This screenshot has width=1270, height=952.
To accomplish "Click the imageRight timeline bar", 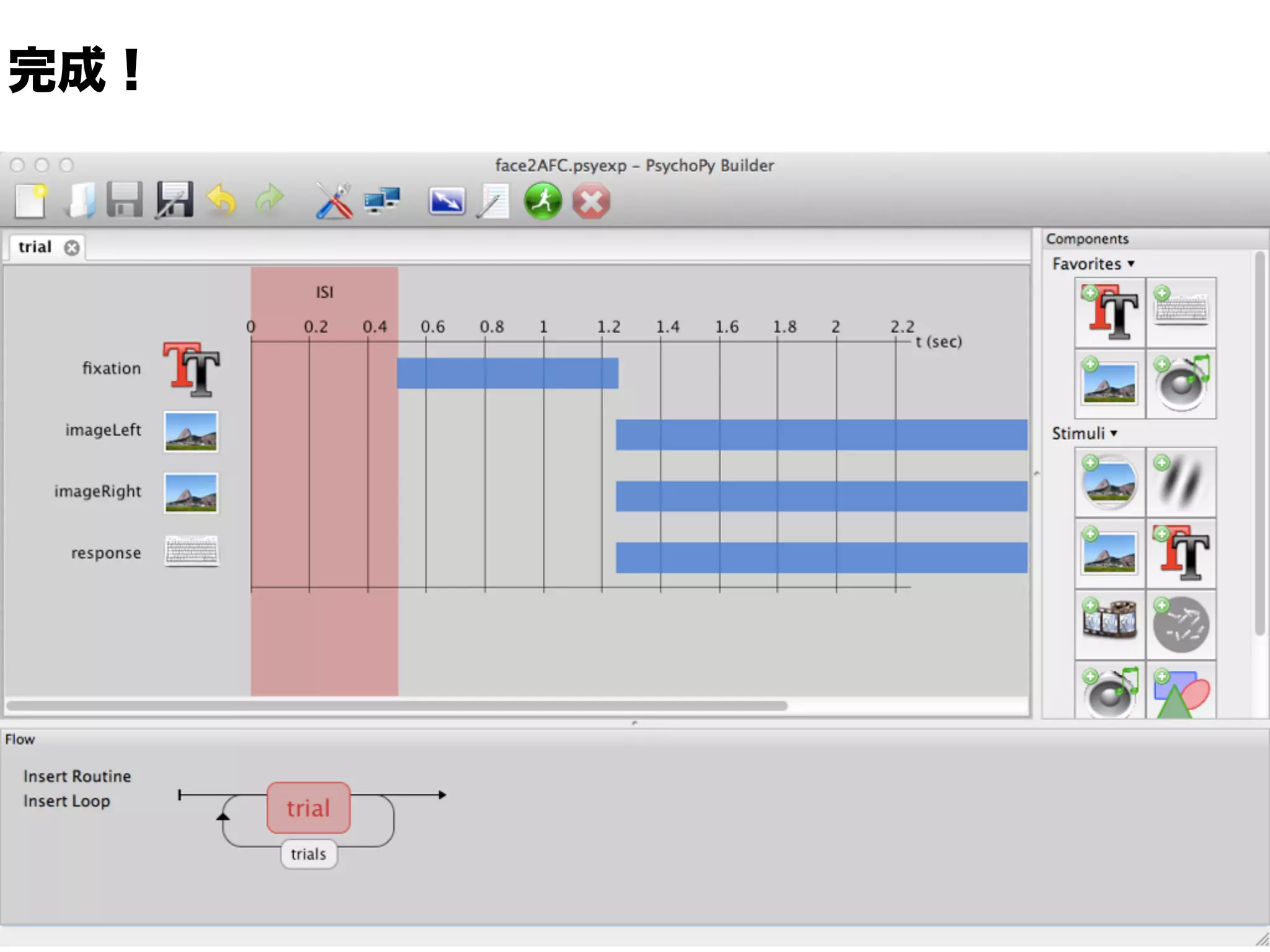I will (822, 496).
